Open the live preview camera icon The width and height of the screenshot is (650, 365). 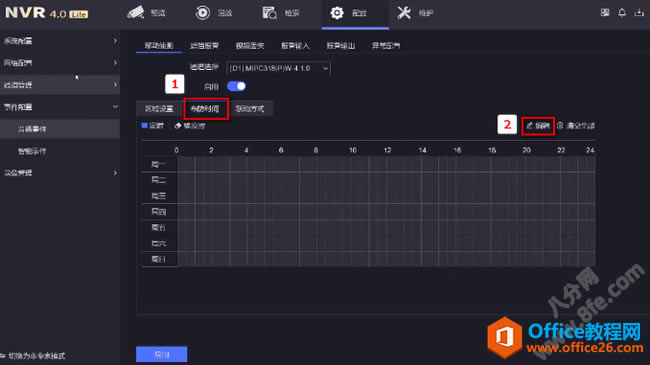pos(136,12)
